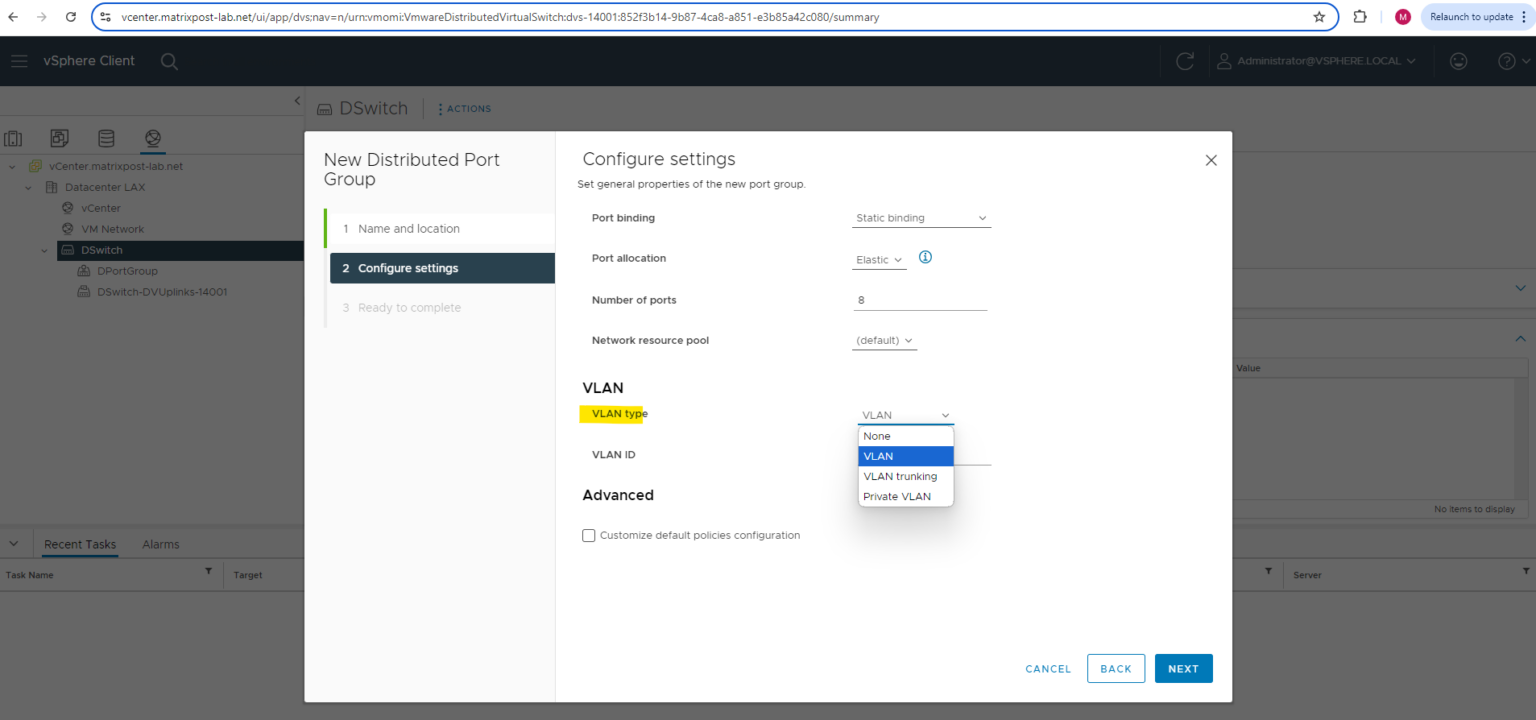Open the feedback smiley icon
This screenshot has height=720, width=1536.
tap(1458, 61)
